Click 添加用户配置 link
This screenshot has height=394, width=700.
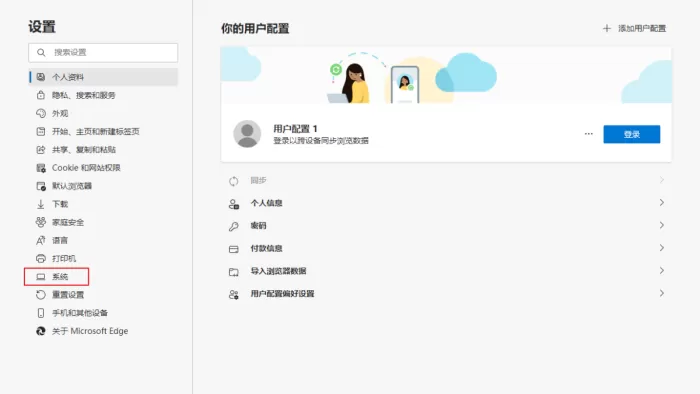pos(642,29)
